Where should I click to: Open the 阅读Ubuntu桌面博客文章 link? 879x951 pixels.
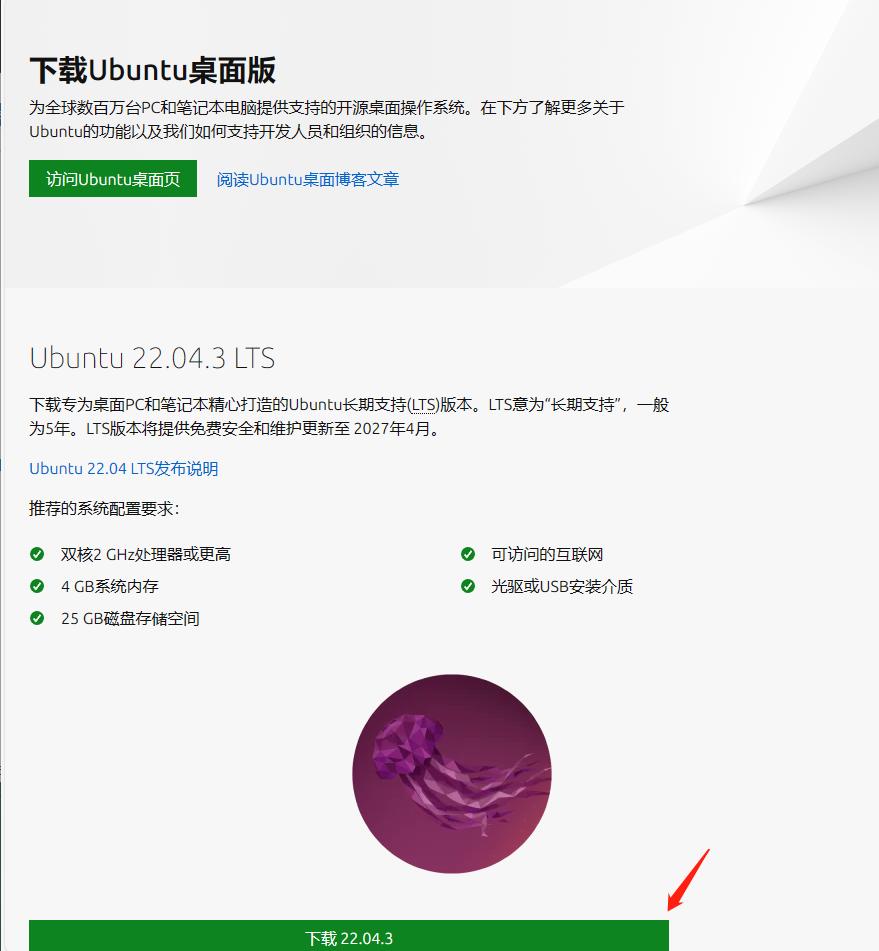308,180
